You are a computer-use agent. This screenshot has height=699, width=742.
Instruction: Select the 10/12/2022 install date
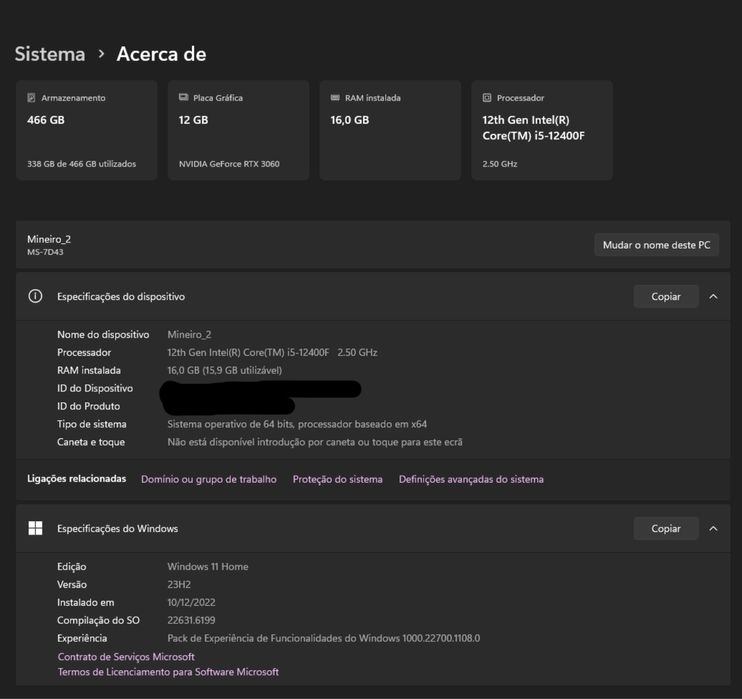(191, 602)
